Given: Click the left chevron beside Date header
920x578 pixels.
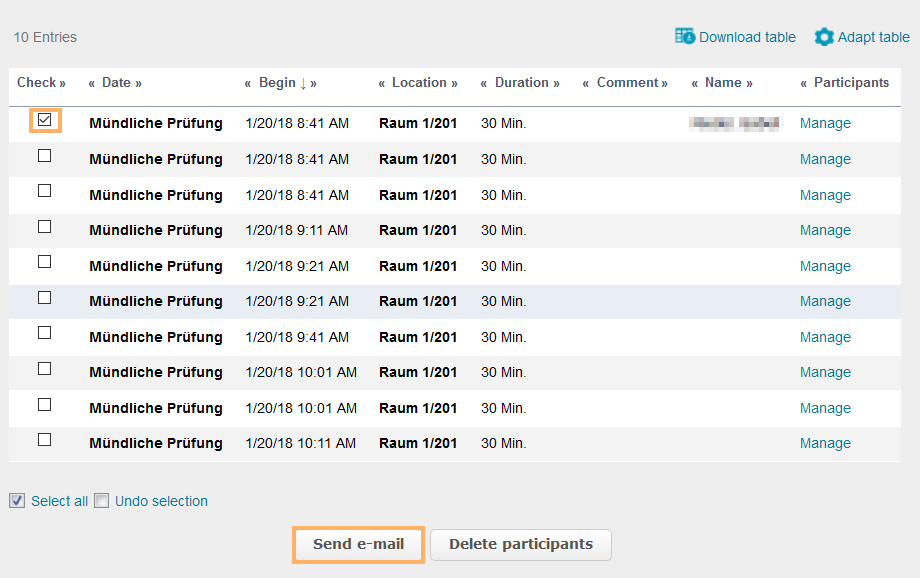Looking at the screenshot, I should click(x=91, y=83).
